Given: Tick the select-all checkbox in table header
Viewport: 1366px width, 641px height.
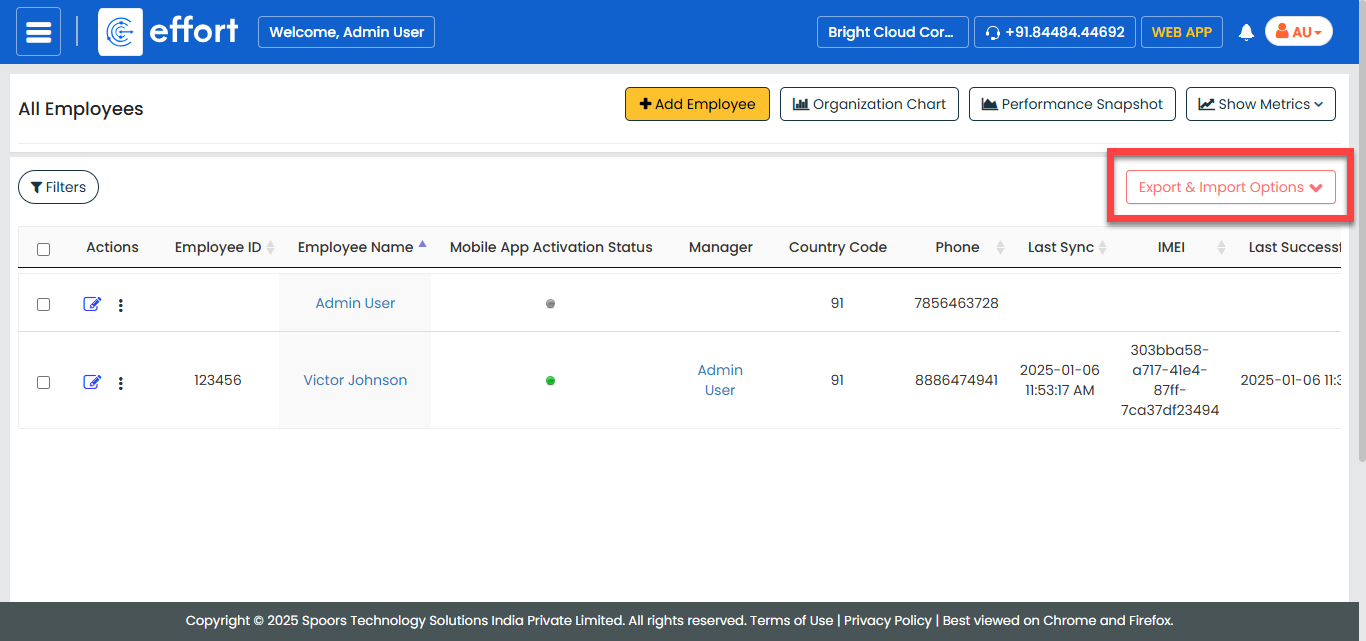Looking at the screenshot, I should point(43,249).
